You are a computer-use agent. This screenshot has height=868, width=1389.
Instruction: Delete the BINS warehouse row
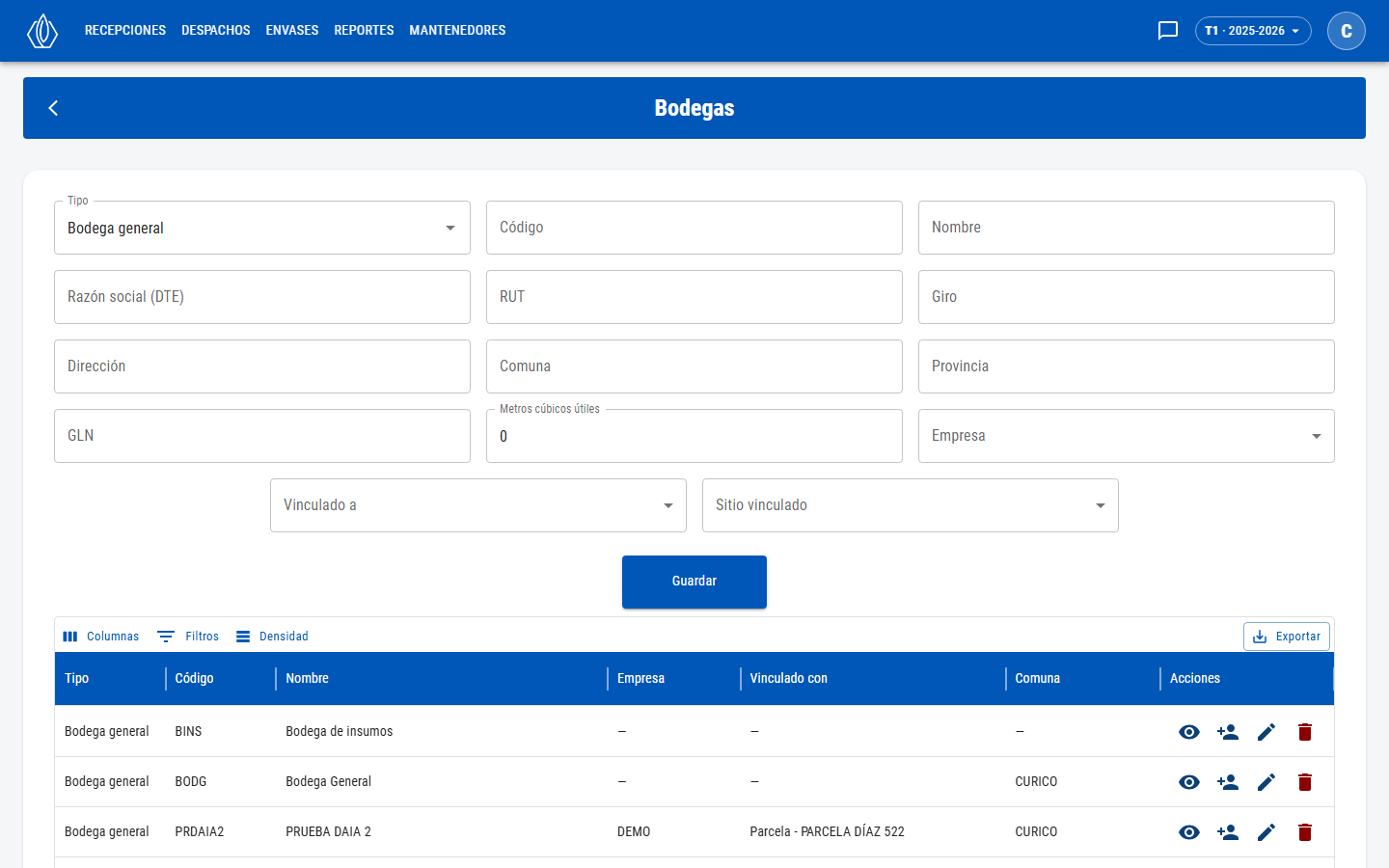pos(1305,732)
